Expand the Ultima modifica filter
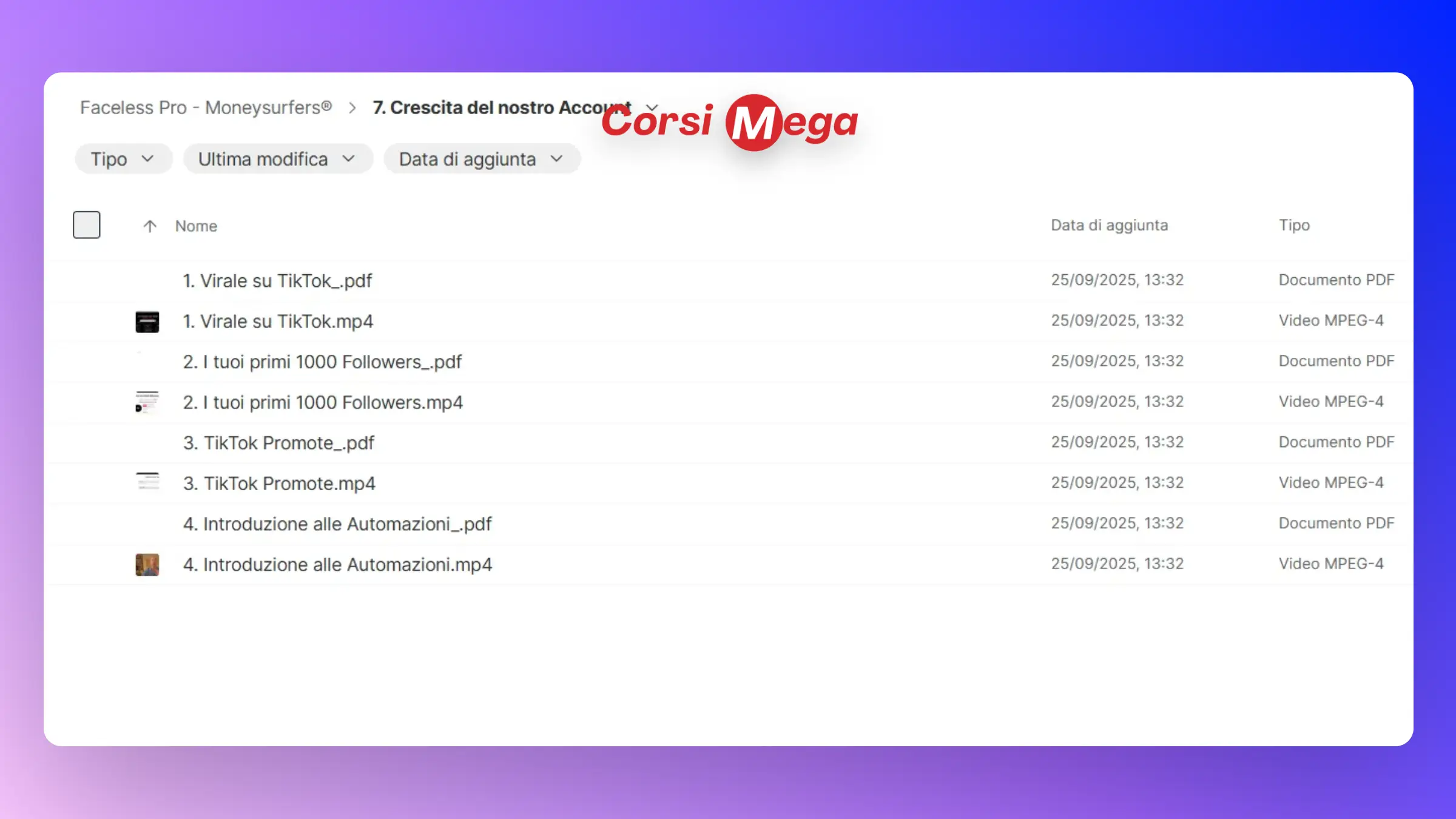1456x819 pixels. click(277, 159)
